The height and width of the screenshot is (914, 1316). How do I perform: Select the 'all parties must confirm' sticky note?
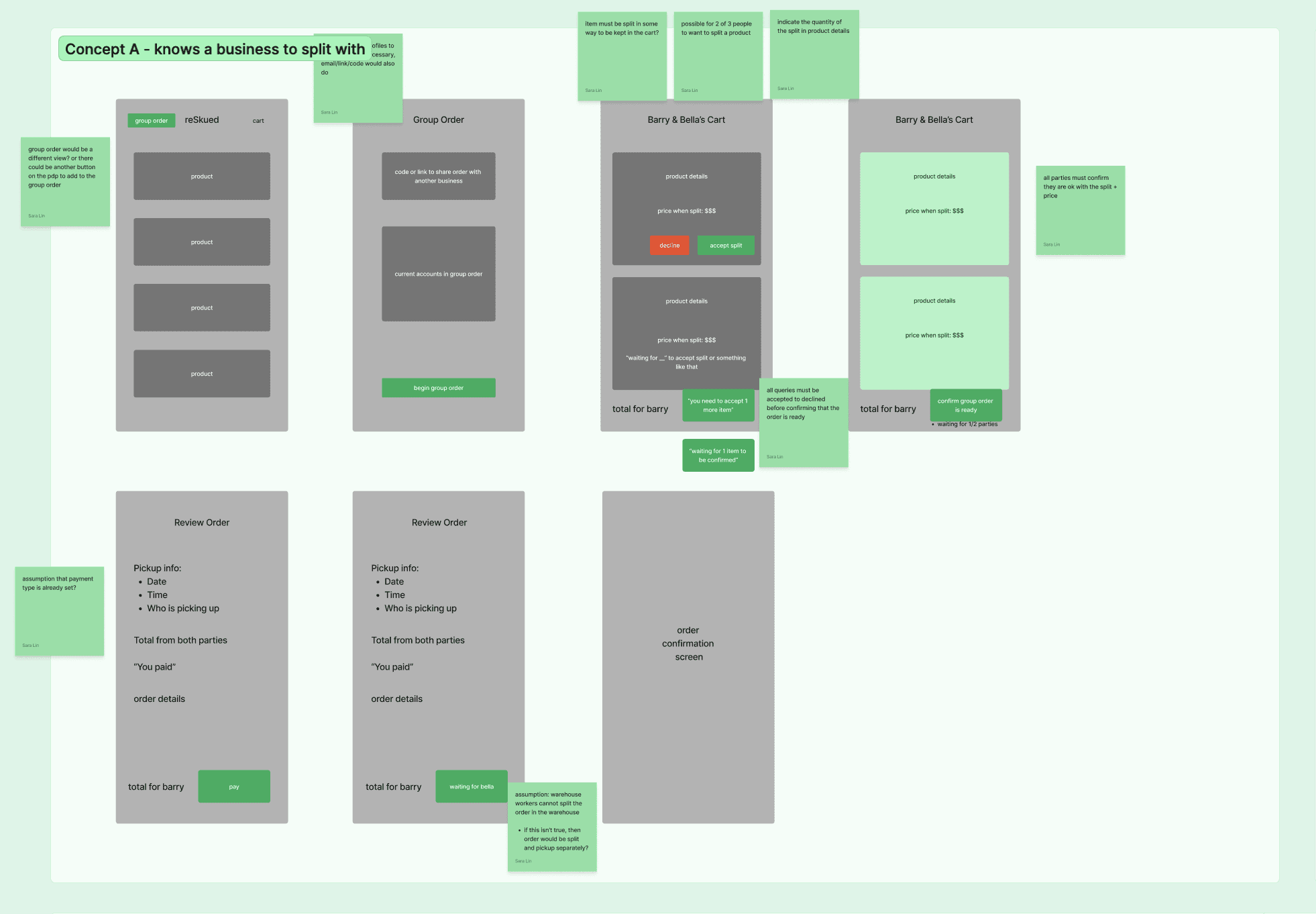pyautogui.click(x=1080, y=210)
